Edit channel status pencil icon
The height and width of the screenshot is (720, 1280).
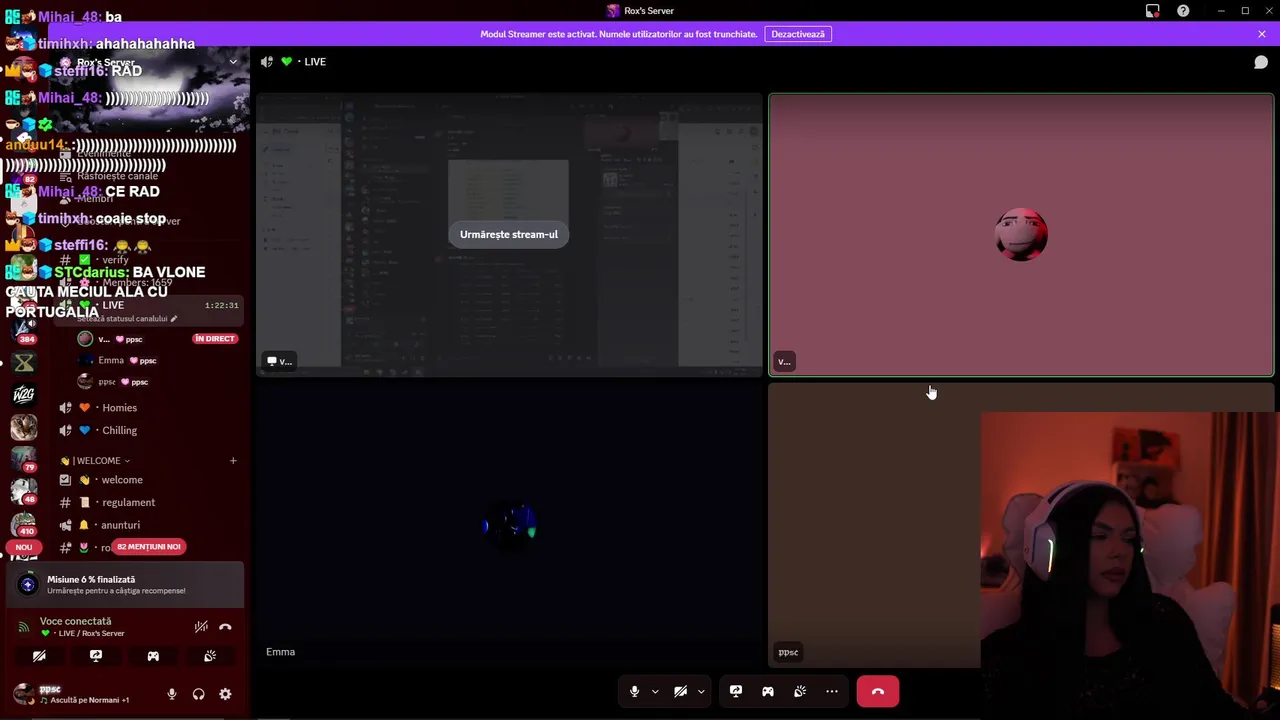pos(174,319)
